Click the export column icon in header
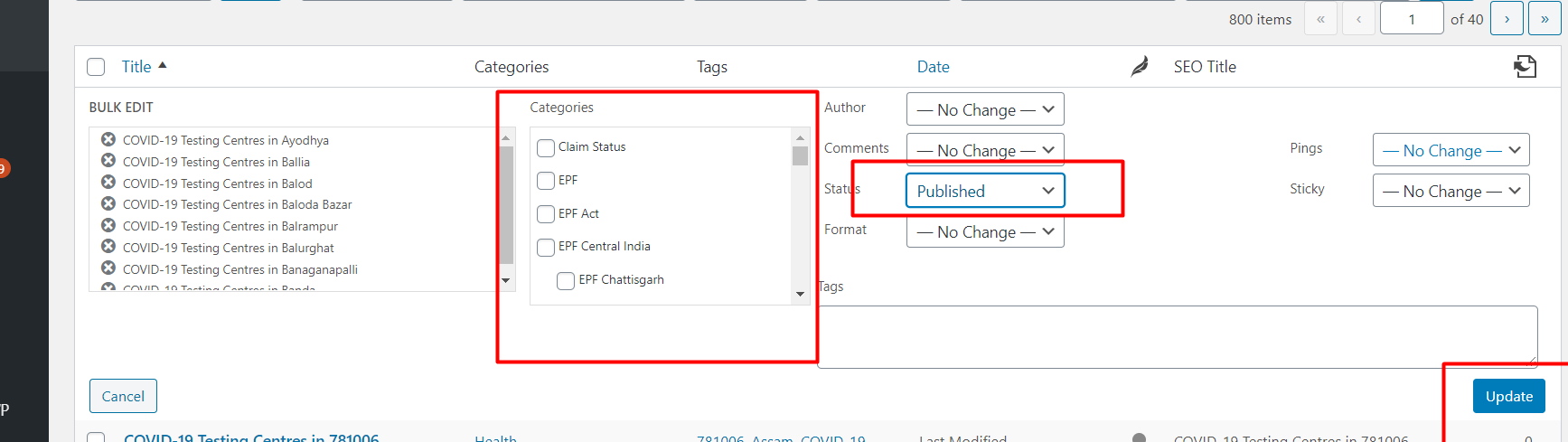This screenshot has width=1568, height=442. [x=1526, y=66]
